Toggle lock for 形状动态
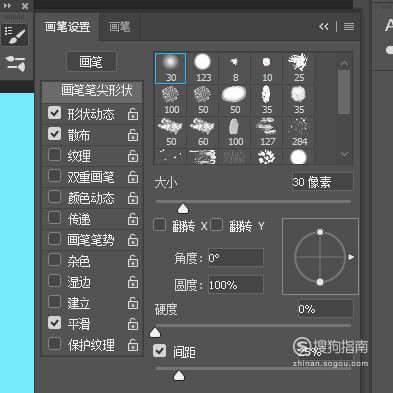The height and width of the screenshot is (393, 393). [x=133, y=114]
